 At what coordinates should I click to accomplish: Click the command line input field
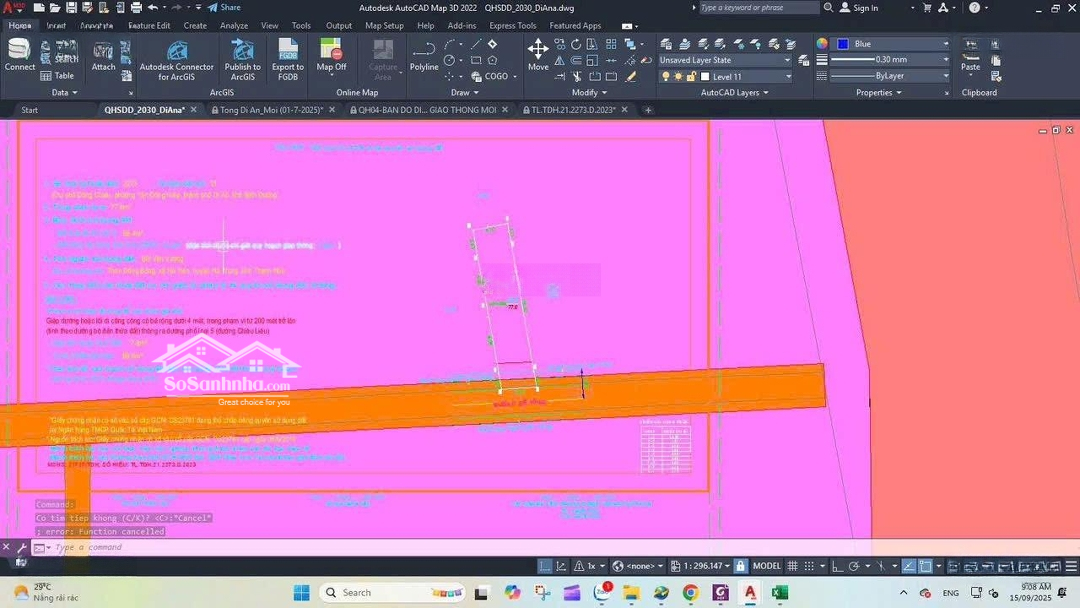tap(300, 547)
